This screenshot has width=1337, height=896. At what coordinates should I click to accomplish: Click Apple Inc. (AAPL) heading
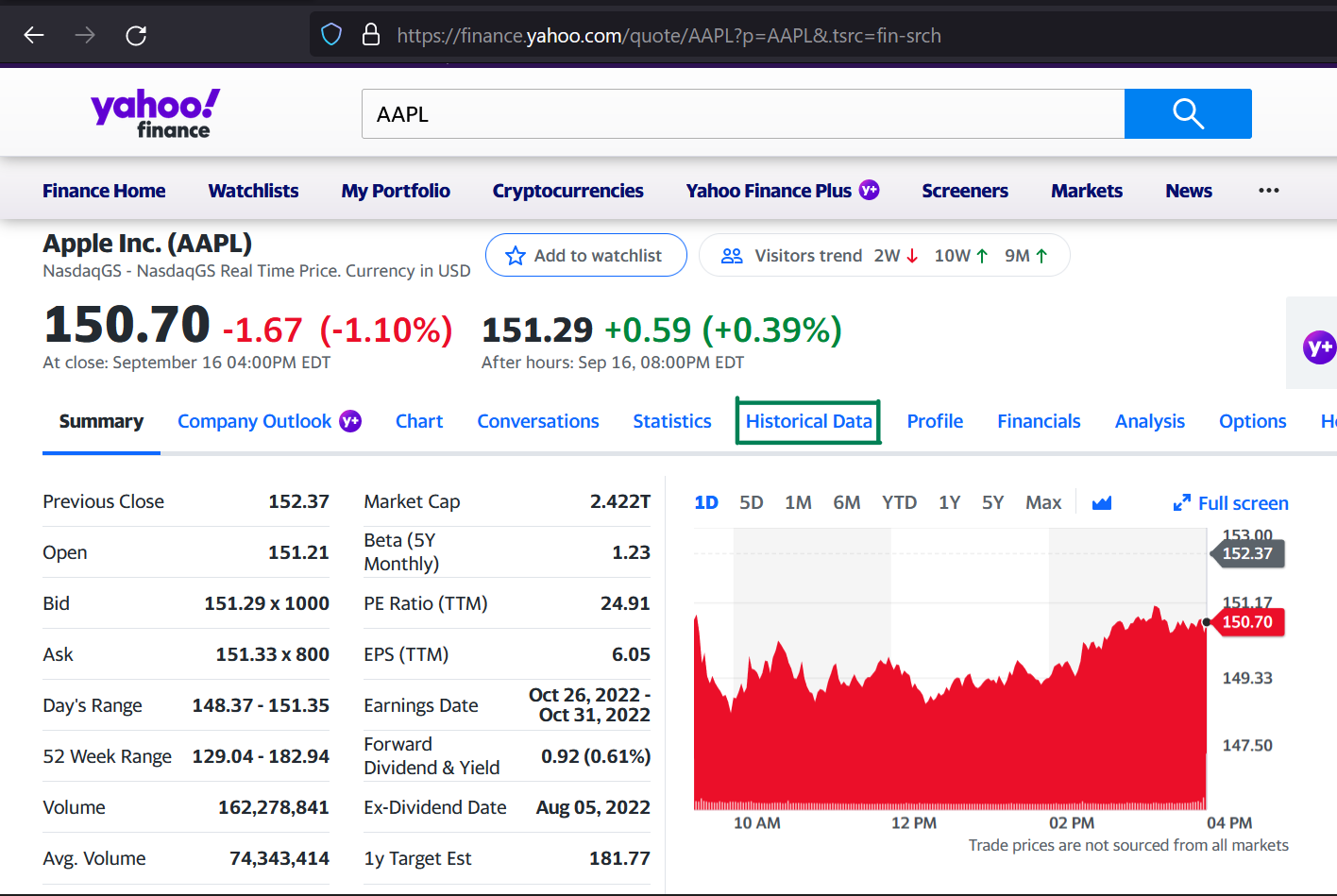point(147,244)
